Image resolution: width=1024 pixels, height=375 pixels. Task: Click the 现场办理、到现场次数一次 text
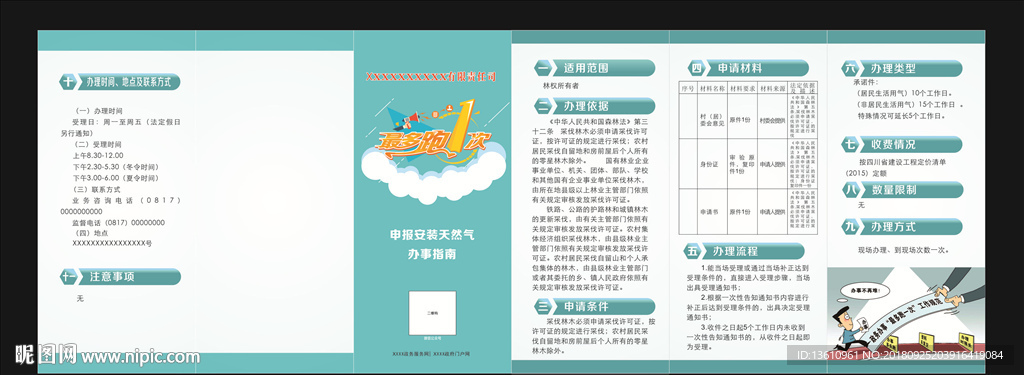point(903,250)
